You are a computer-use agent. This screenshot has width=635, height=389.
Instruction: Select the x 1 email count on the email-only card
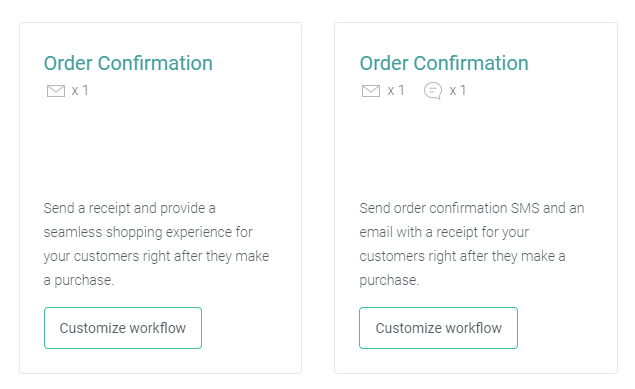(x=80, y=90)
